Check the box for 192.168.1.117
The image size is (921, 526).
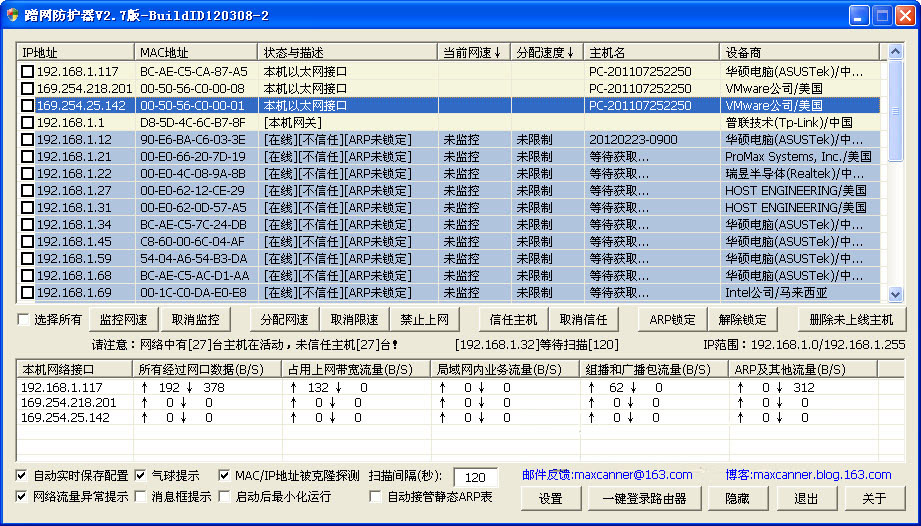[x=28, y=72]
